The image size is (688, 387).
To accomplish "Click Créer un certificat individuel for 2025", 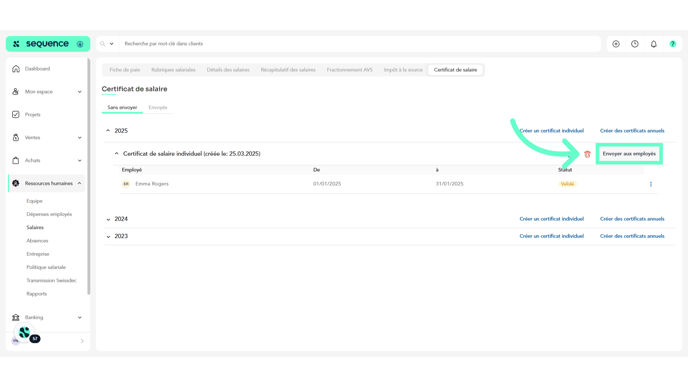I will click(x=552, y=131).
